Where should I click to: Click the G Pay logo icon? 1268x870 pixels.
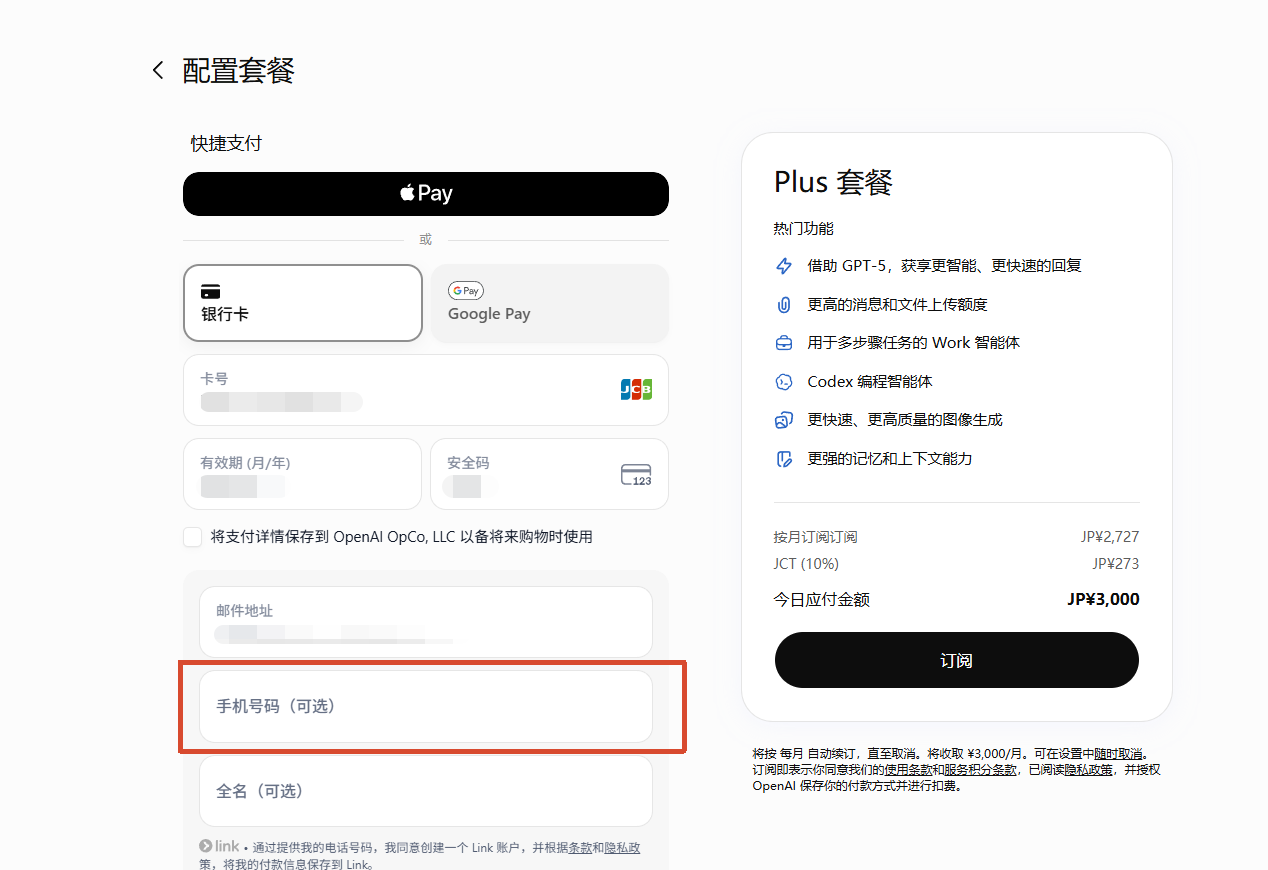coord(466,291)
